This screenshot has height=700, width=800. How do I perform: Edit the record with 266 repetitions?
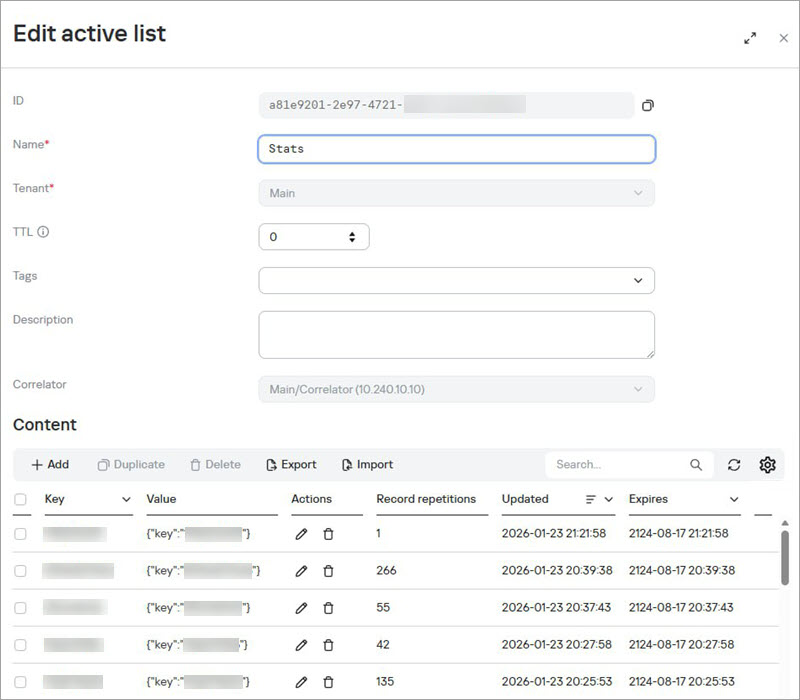[x=301, y=571]
